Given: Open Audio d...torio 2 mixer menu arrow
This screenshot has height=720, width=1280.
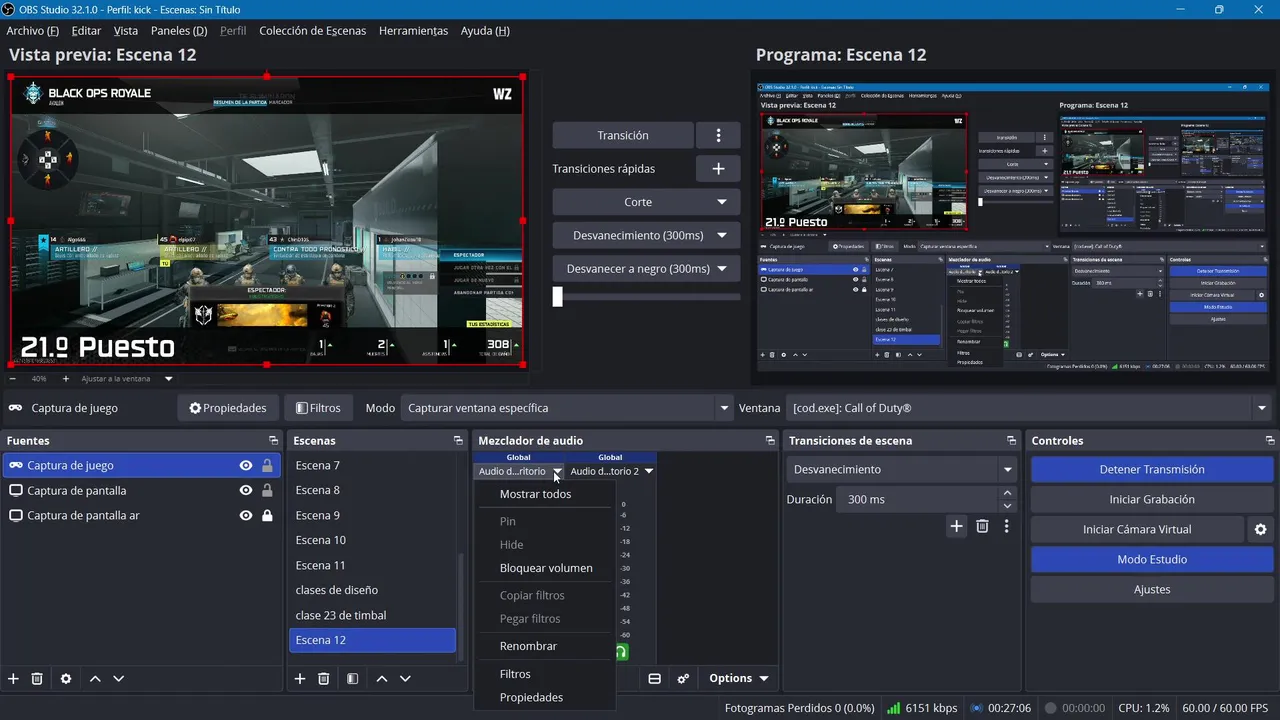Looking at the screenshot, I should pyautogui.click(x=649, y=471).
